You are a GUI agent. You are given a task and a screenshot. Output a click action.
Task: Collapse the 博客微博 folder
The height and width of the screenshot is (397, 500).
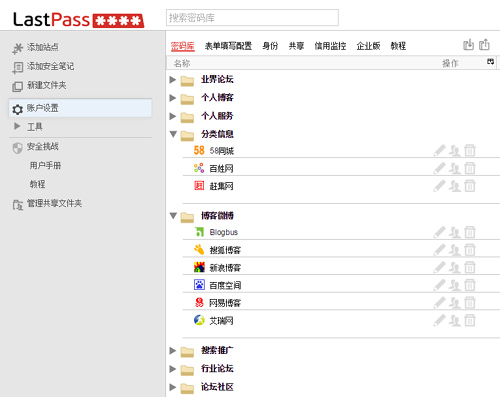[x=173, y=216]
